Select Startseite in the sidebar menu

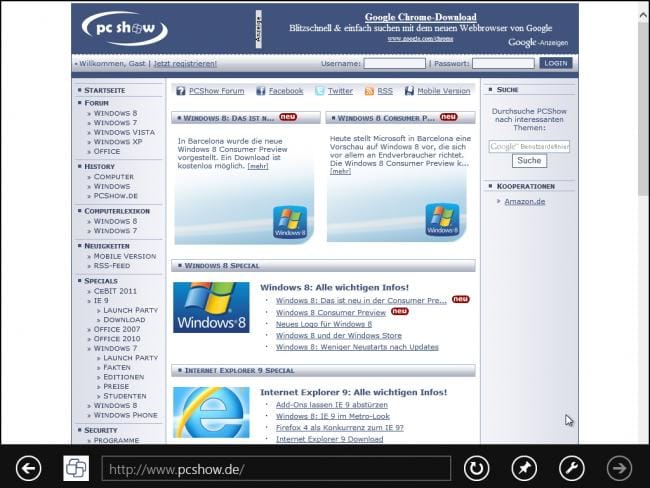point(104,90)
